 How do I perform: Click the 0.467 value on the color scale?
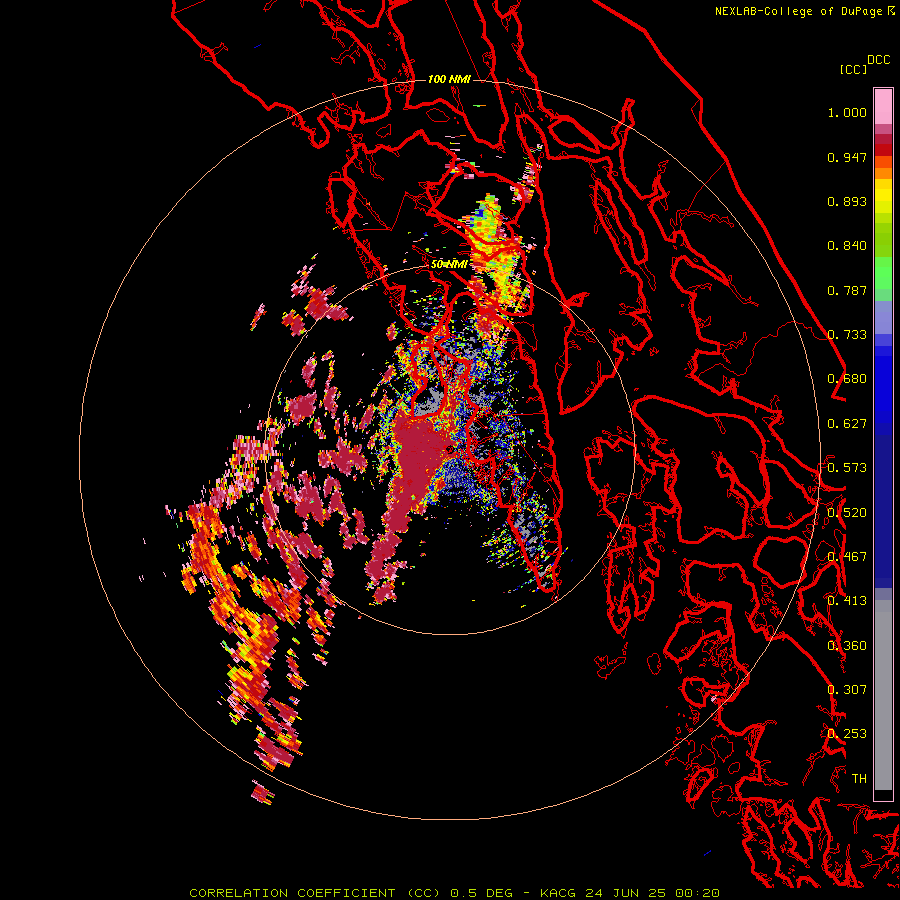click(x=847, y=557)
